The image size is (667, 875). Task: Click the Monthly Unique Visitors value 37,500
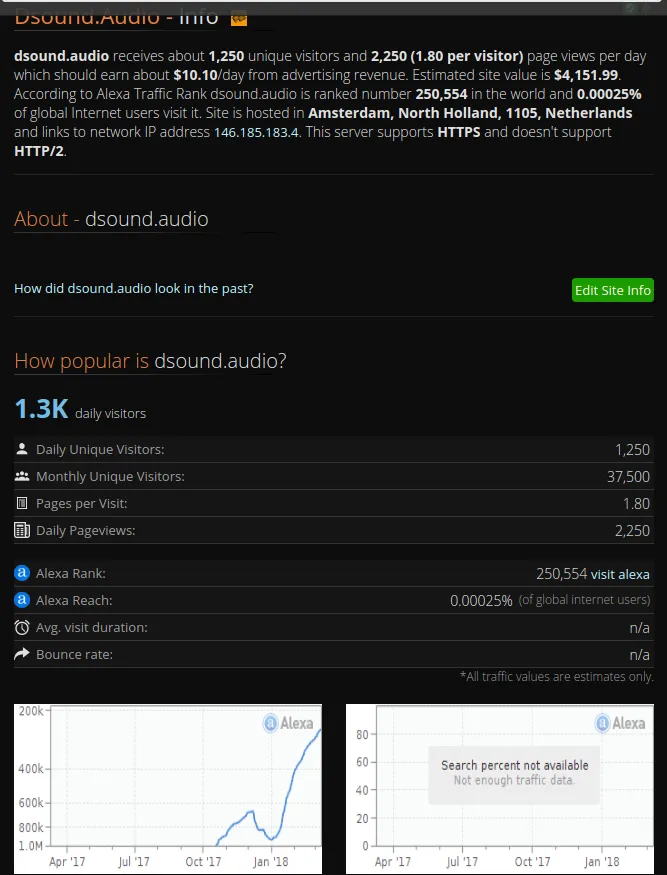628,477
